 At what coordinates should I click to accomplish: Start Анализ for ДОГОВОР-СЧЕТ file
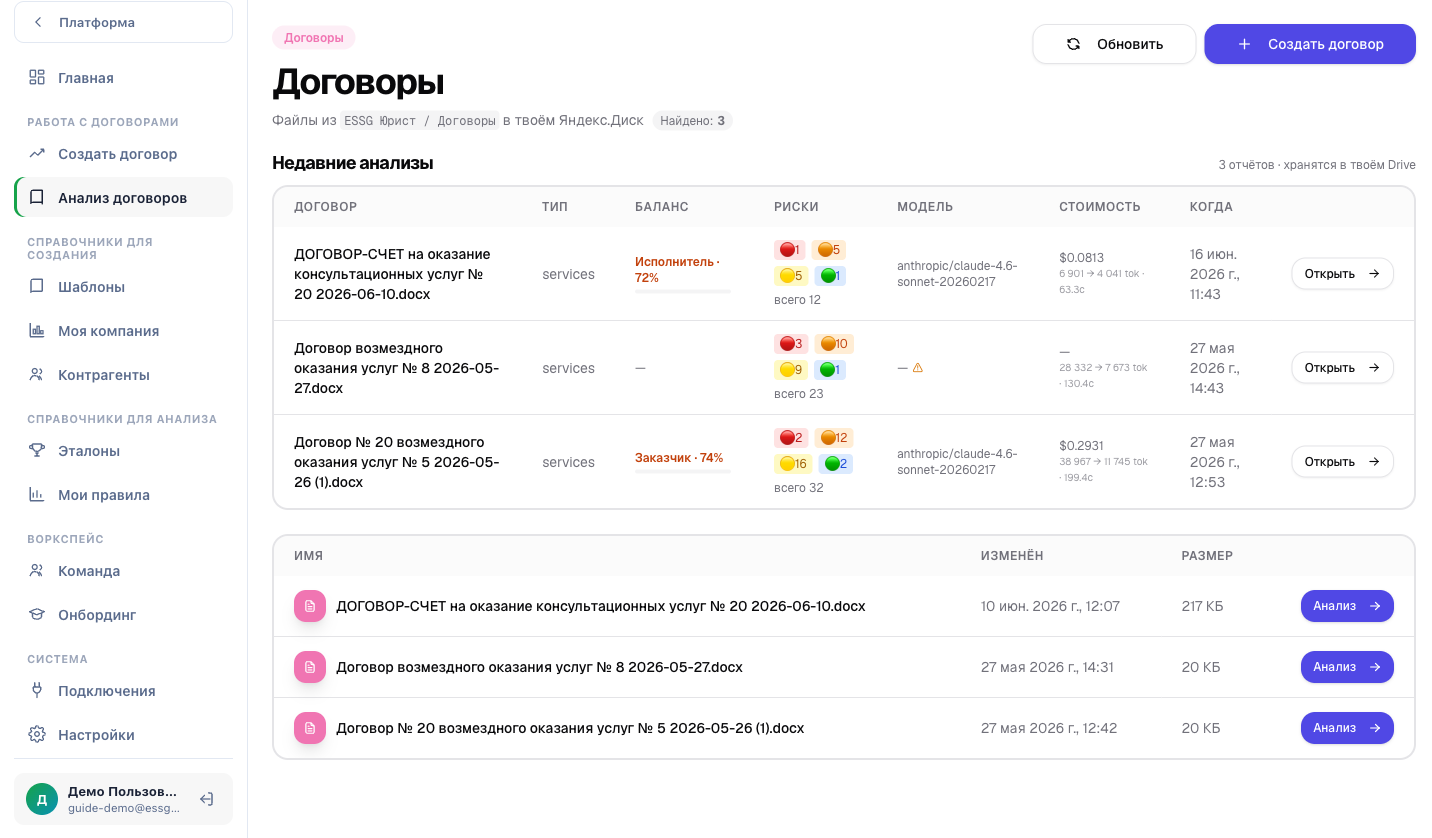tap(1347, 606)
